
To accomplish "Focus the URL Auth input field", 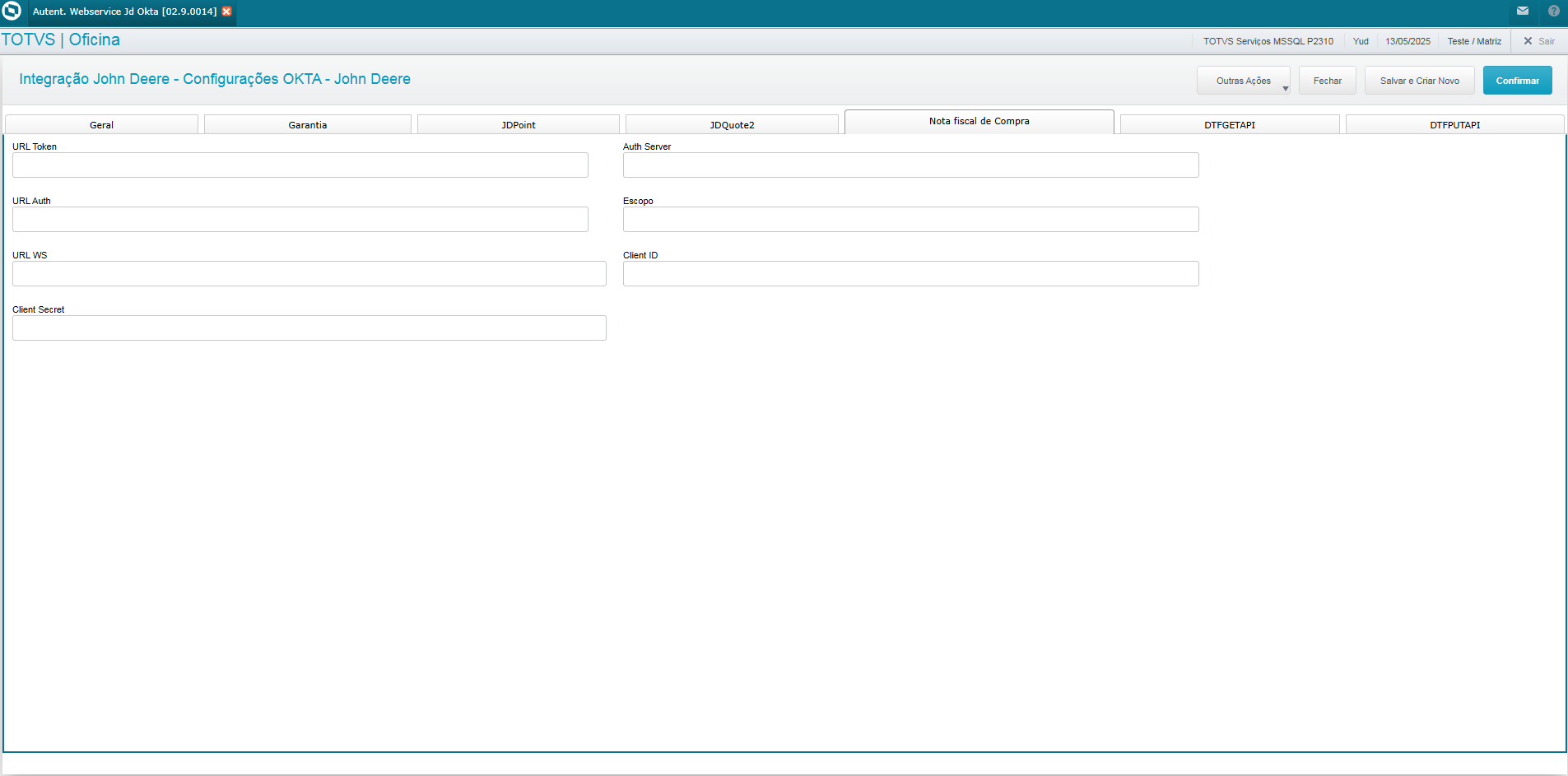I will (x=300, y=220).
